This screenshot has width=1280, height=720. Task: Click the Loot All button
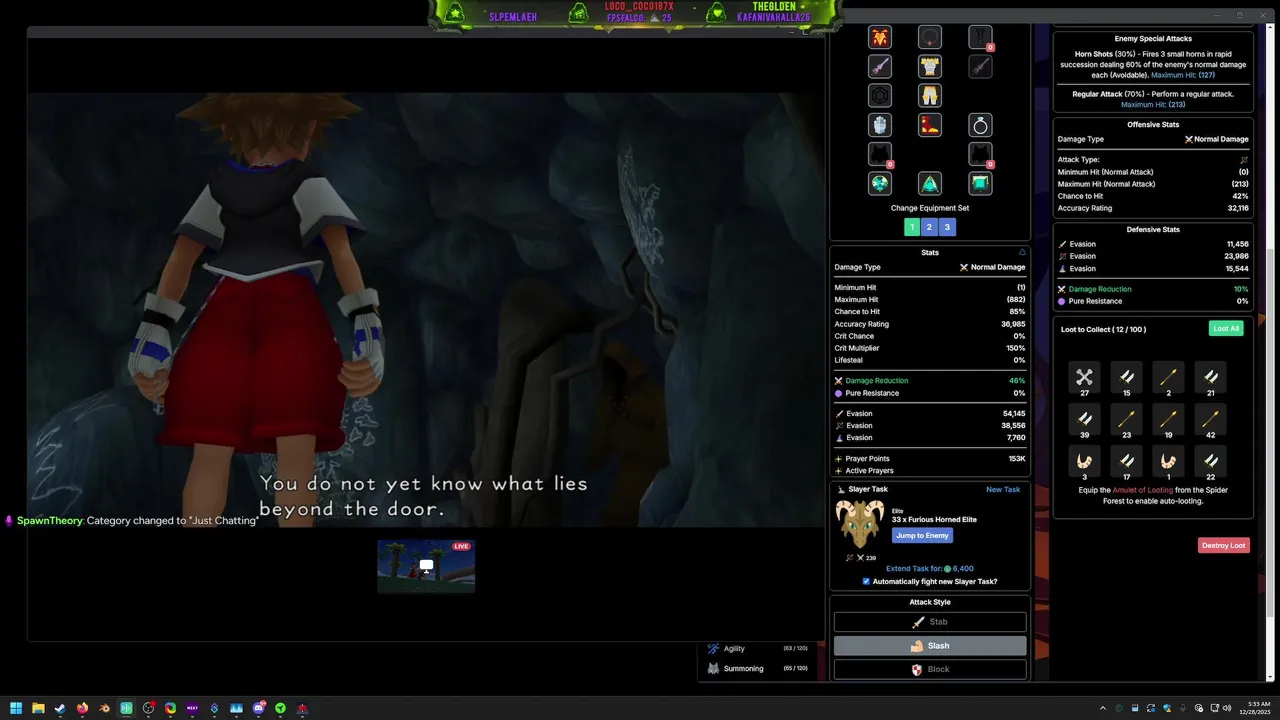(1226, 329)
